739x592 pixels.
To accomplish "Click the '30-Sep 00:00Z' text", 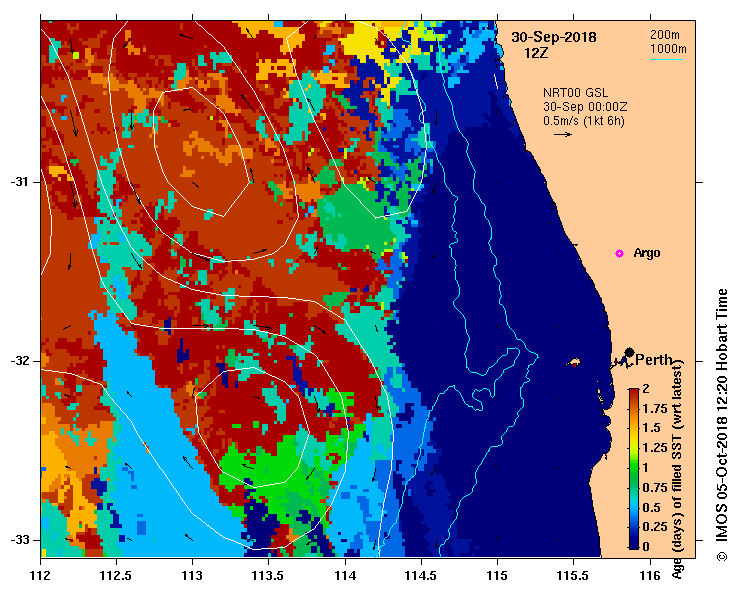I will [585, 107].
